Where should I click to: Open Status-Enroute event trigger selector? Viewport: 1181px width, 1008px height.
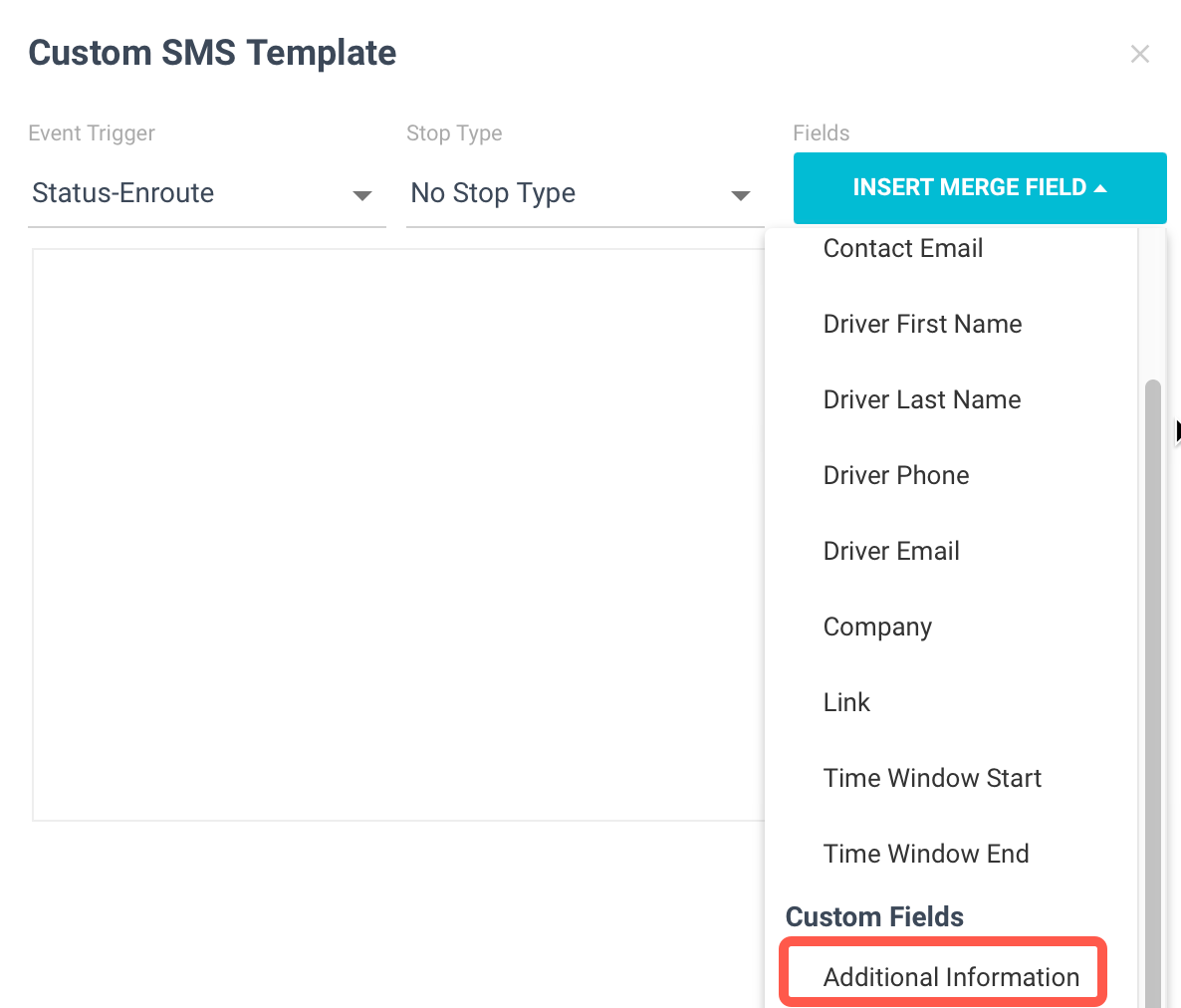click(206, 193)
